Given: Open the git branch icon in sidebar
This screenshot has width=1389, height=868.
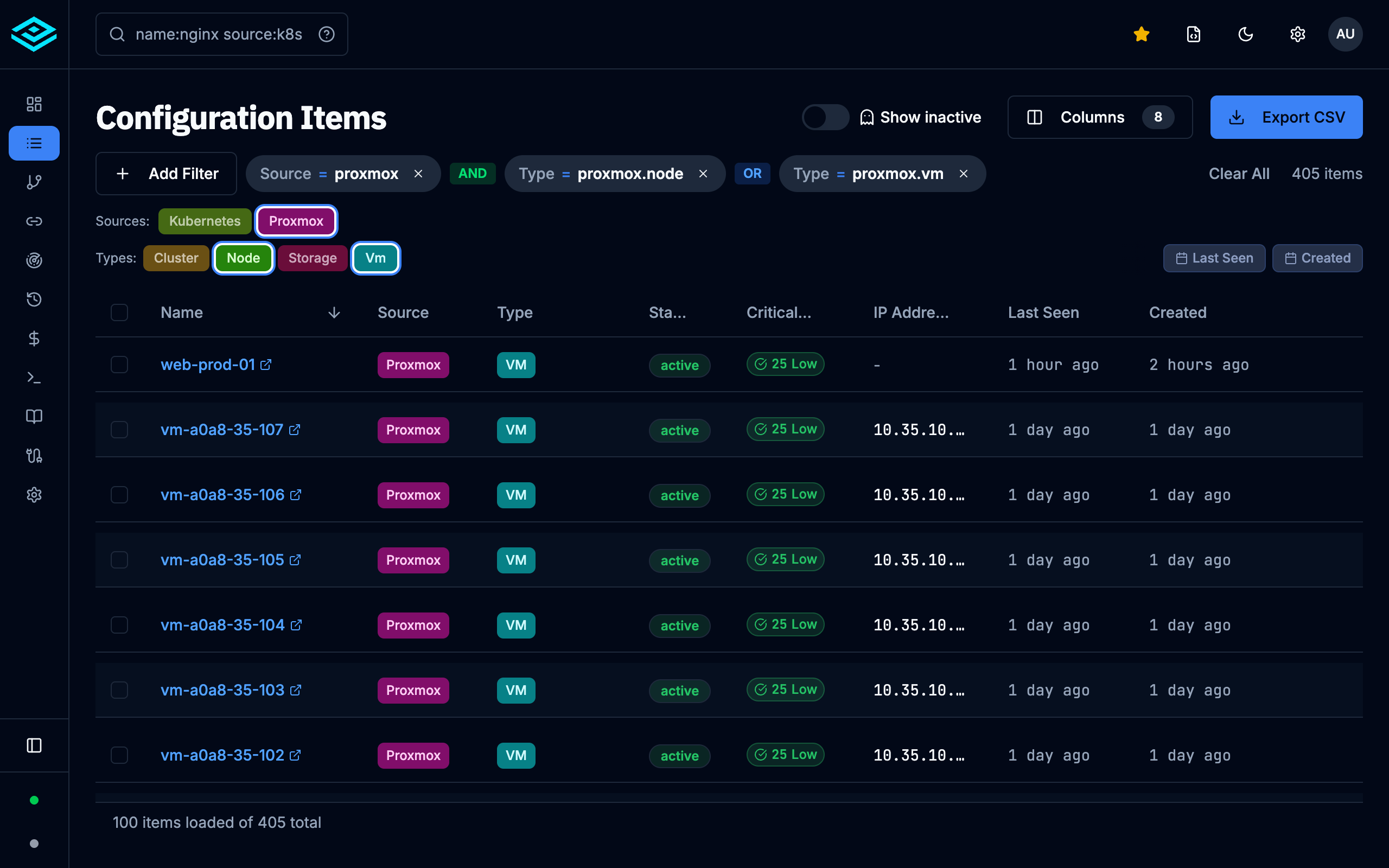Looking at the screenshot, I should 34,182.
